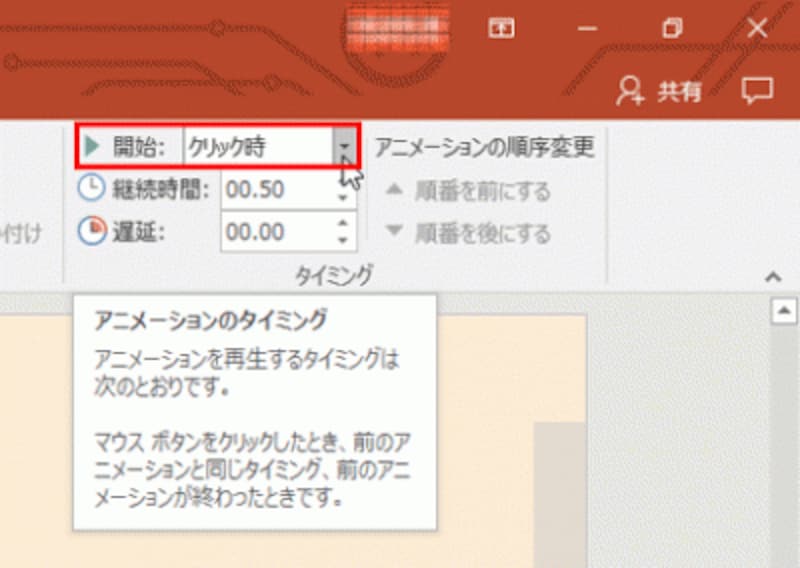
Task: Click the 遅延 delay field 00.00
Action: point(277,232)
